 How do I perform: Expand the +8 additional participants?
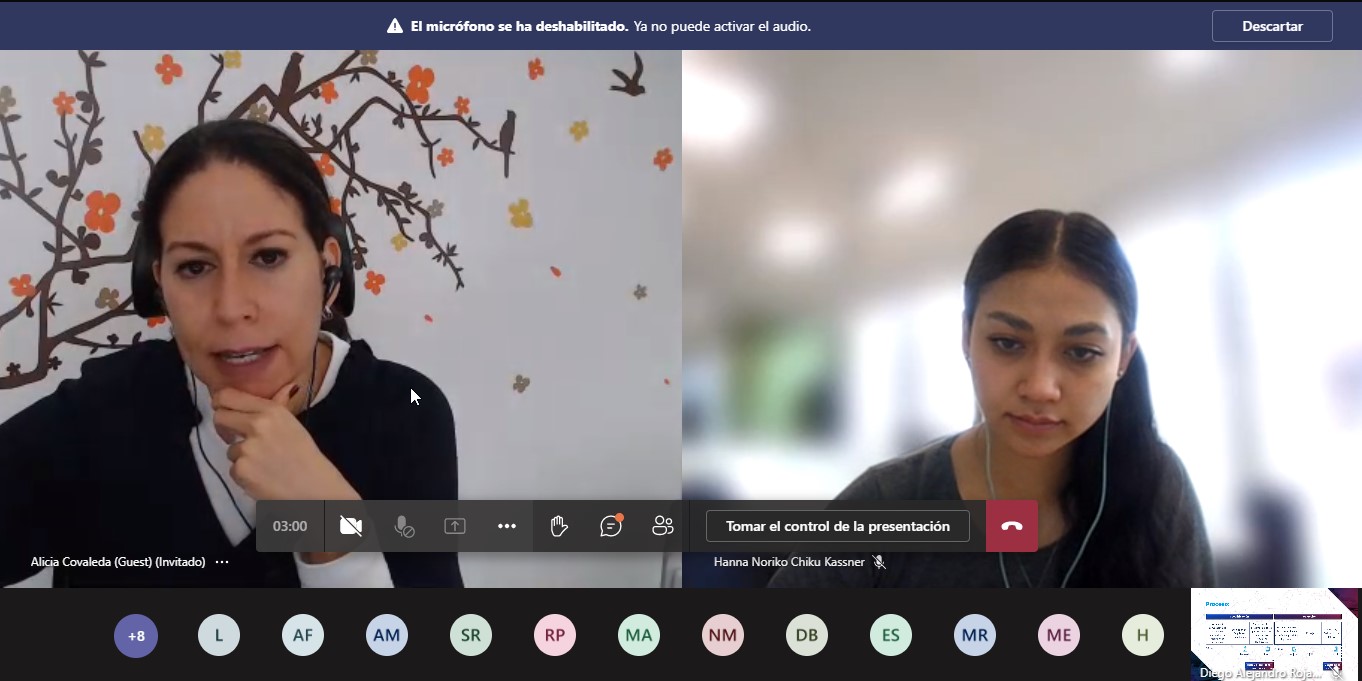(136, 635)
